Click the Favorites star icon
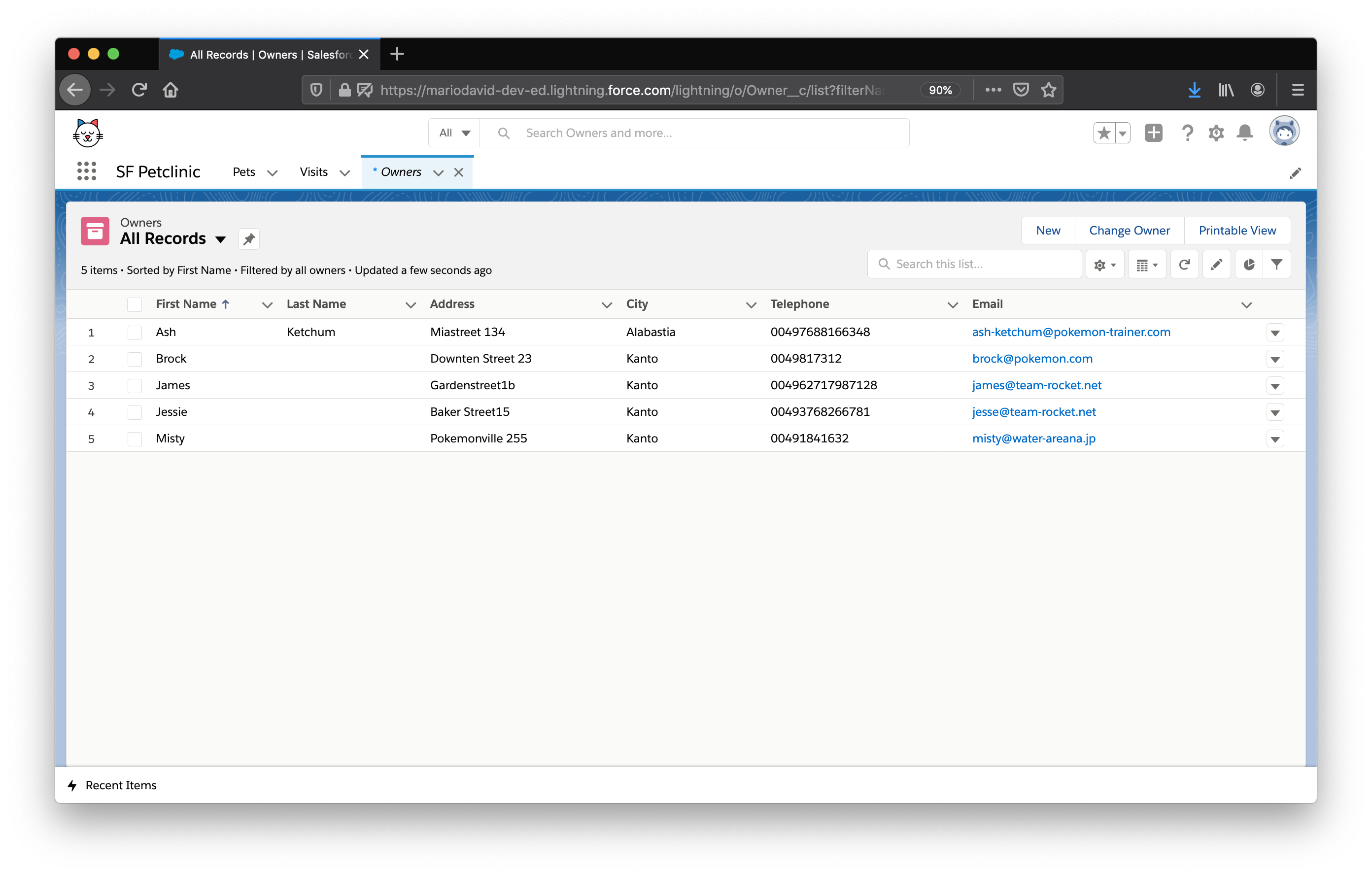Viewport: 1372px width, 876px height. [1103, 133]
